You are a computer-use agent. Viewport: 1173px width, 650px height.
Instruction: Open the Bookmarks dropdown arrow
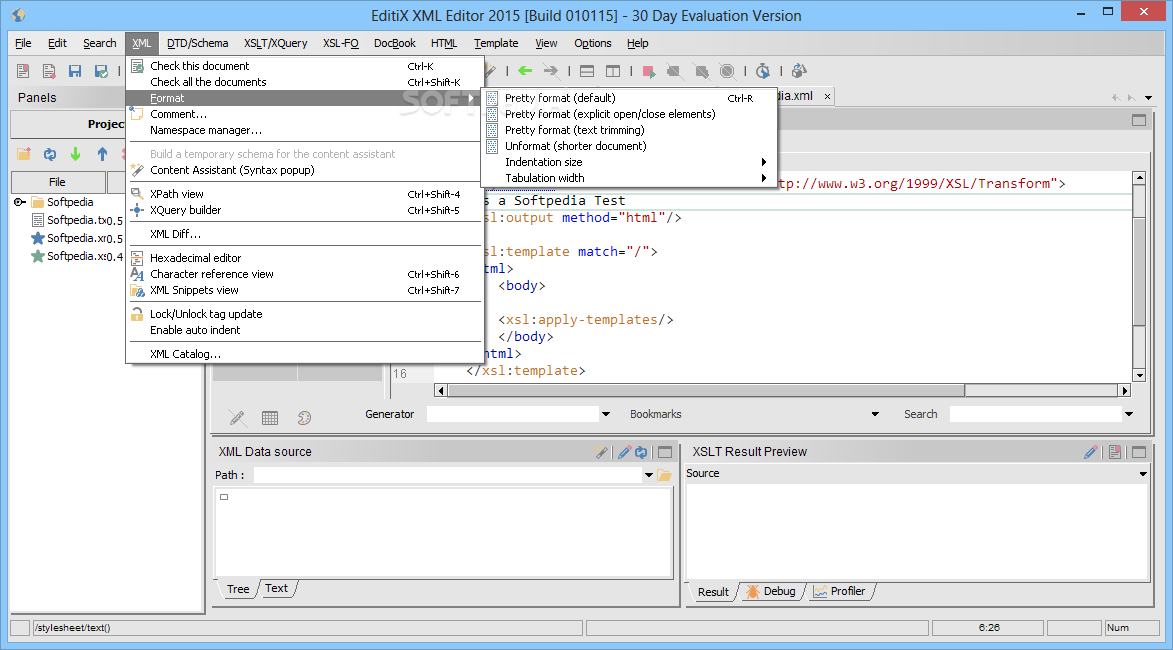point(875,414)
